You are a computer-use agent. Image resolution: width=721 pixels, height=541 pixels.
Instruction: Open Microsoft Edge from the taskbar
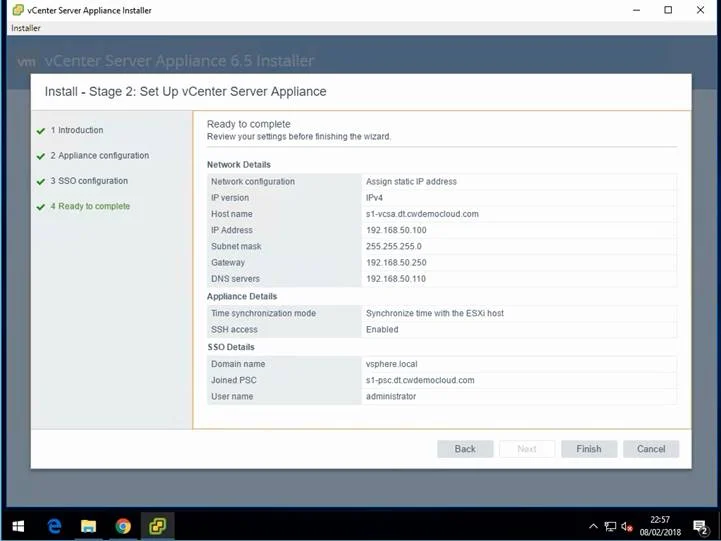pyautogui.click(x=54, y=526)
